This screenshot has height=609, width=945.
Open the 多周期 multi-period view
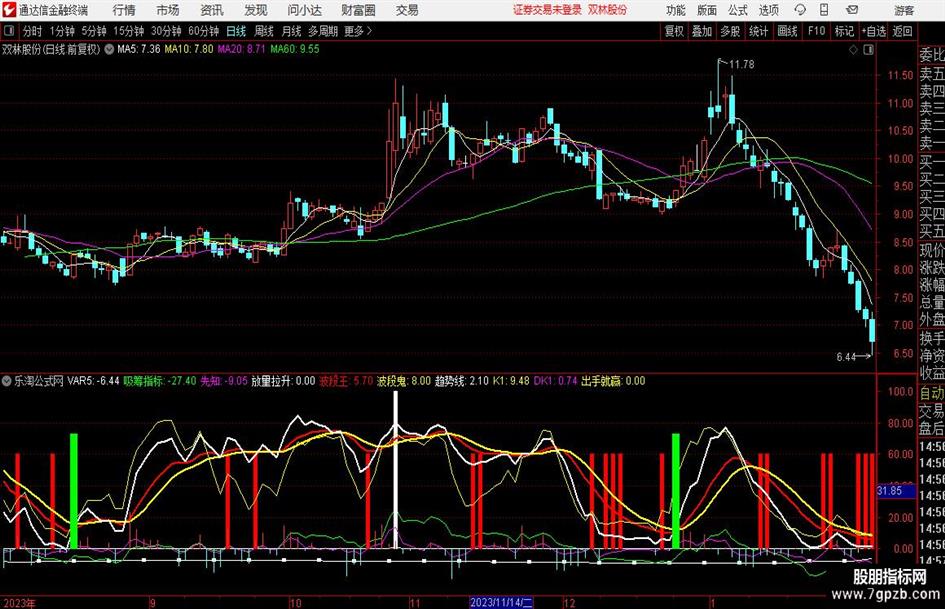323,31
